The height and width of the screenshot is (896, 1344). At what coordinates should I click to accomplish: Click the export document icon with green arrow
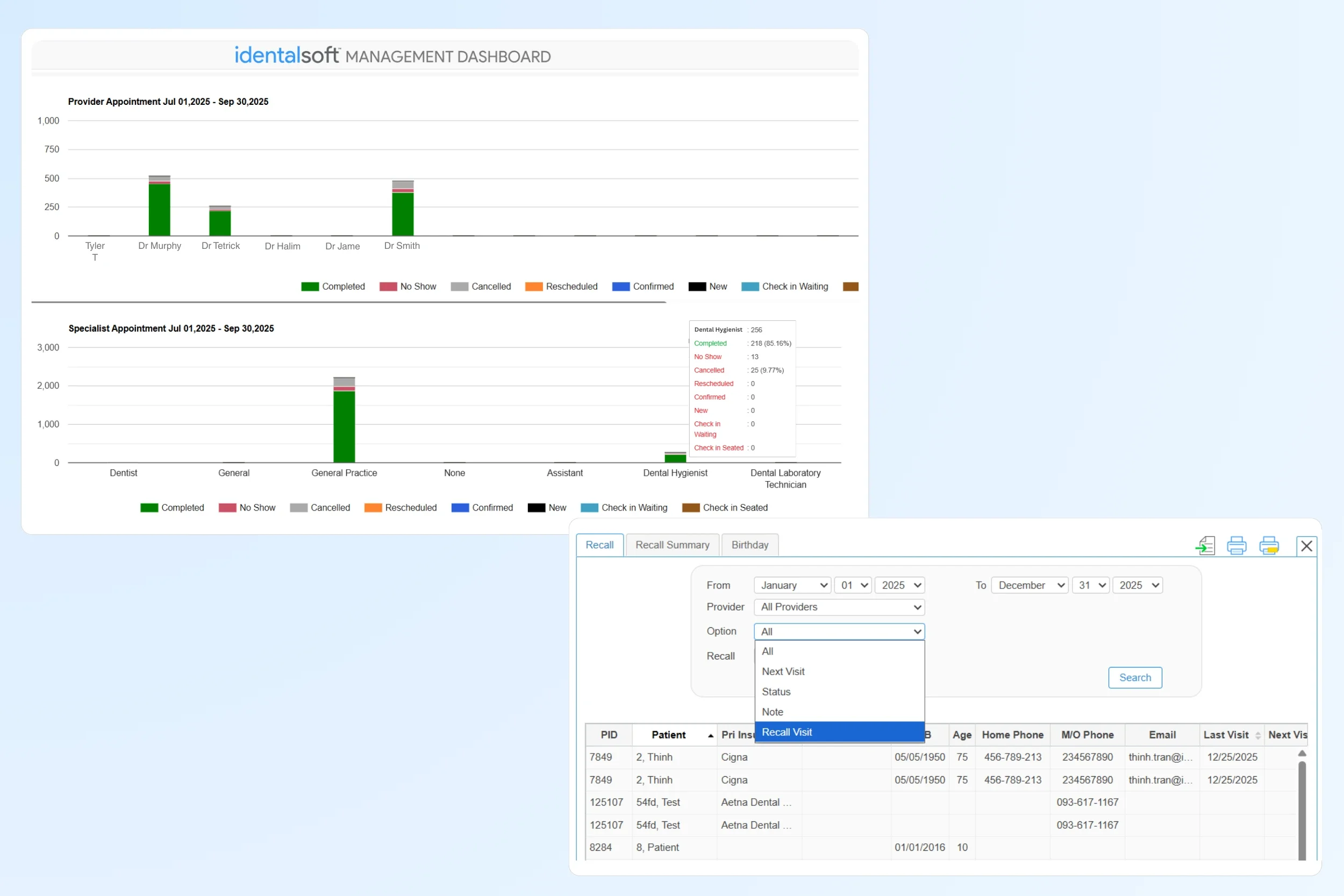[x=1205, y=545]
